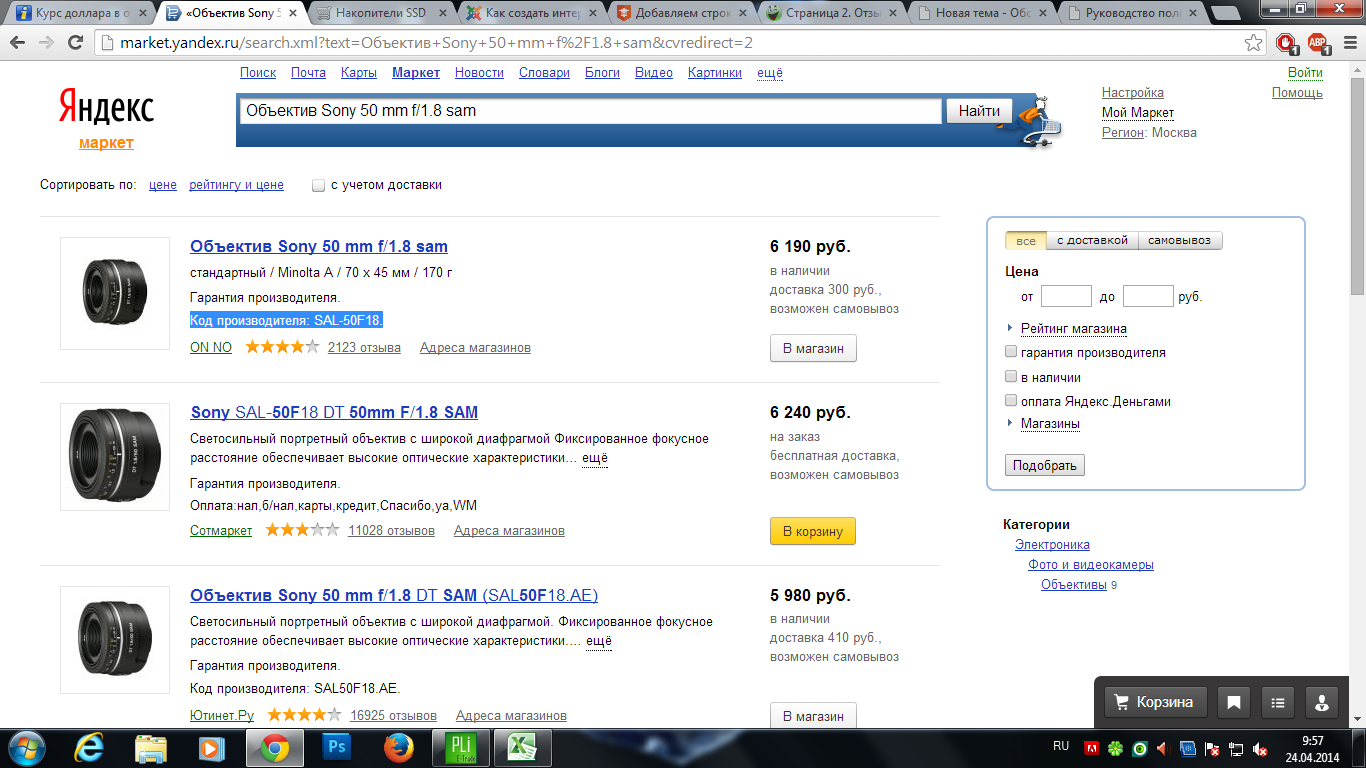Open Windows Media Player from taskbar
The image size is (1366, 768).
211,748
